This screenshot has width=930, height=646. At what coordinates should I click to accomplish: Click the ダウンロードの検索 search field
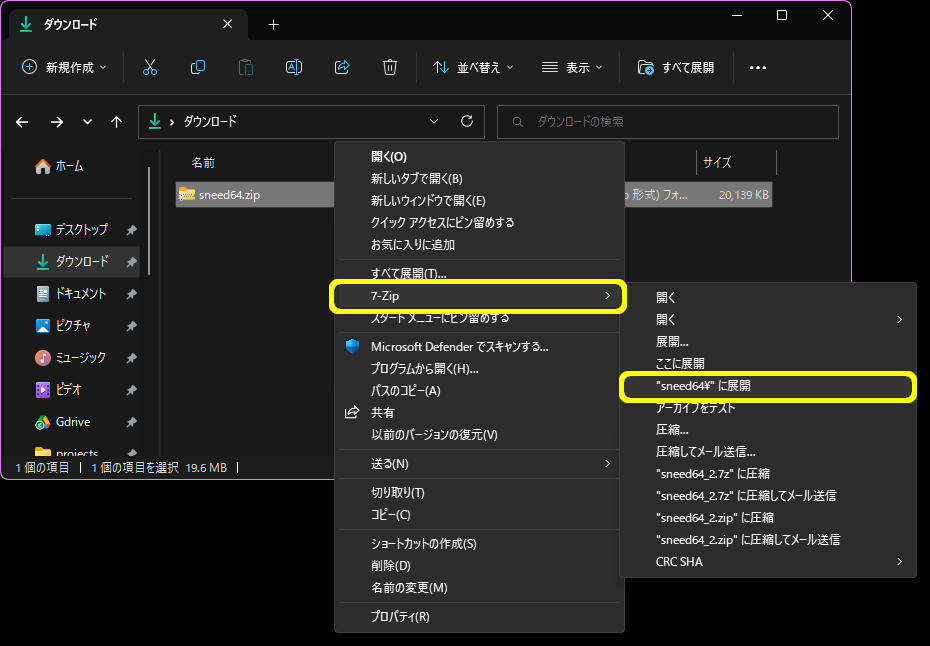[x=670, y=122]
